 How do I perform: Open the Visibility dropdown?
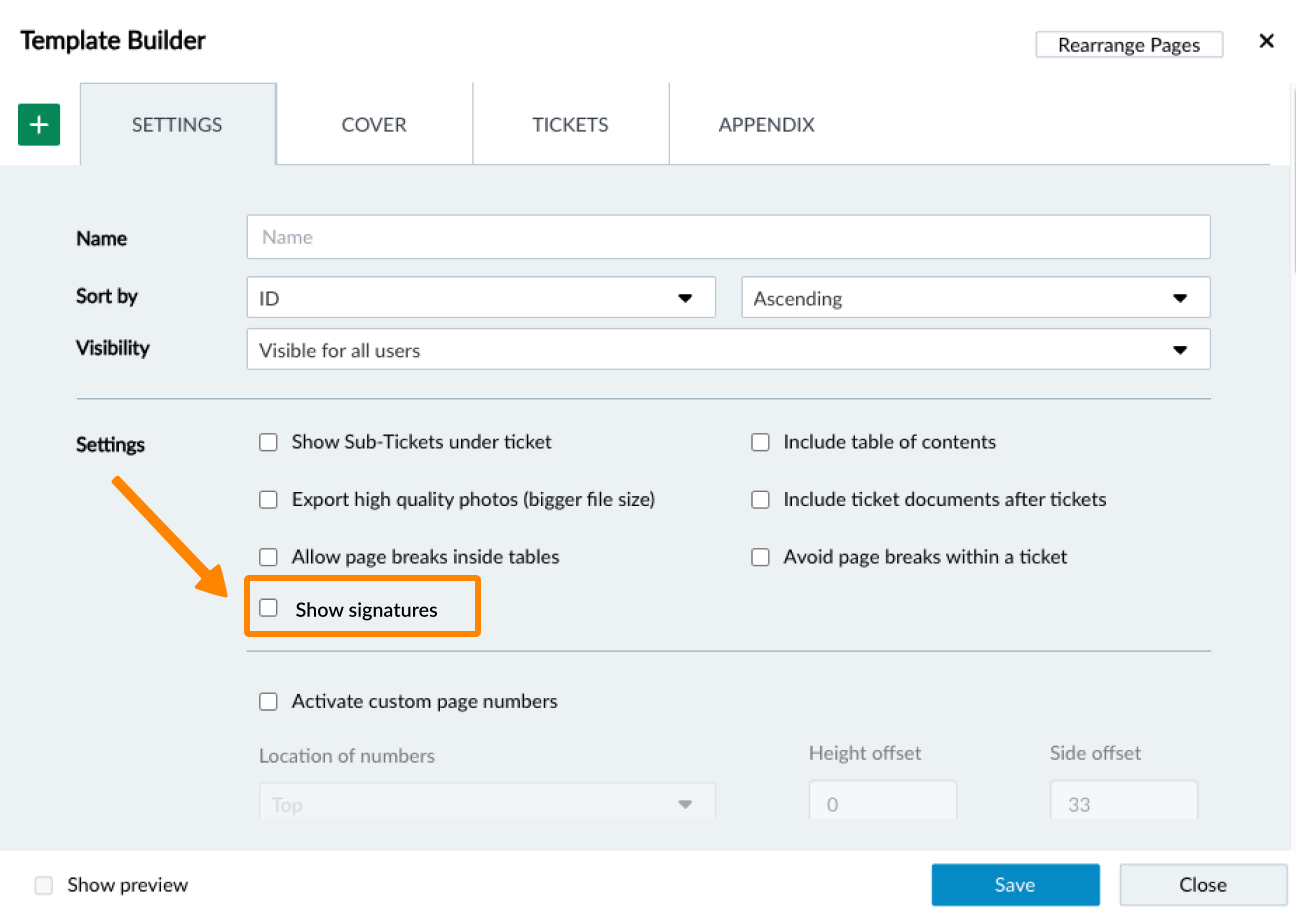tap(728, 350)
